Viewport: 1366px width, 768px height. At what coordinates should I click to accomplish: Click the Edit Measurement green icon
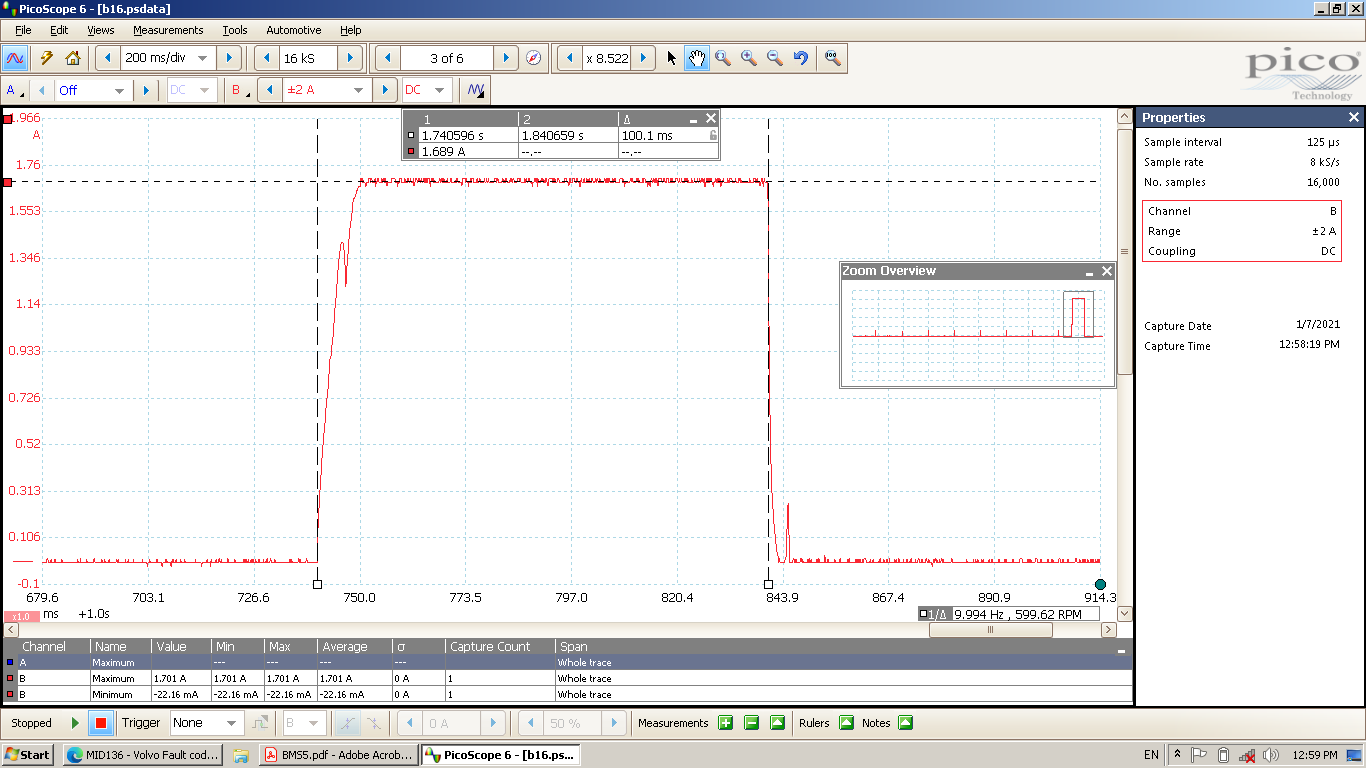click(x=777, y=723)
